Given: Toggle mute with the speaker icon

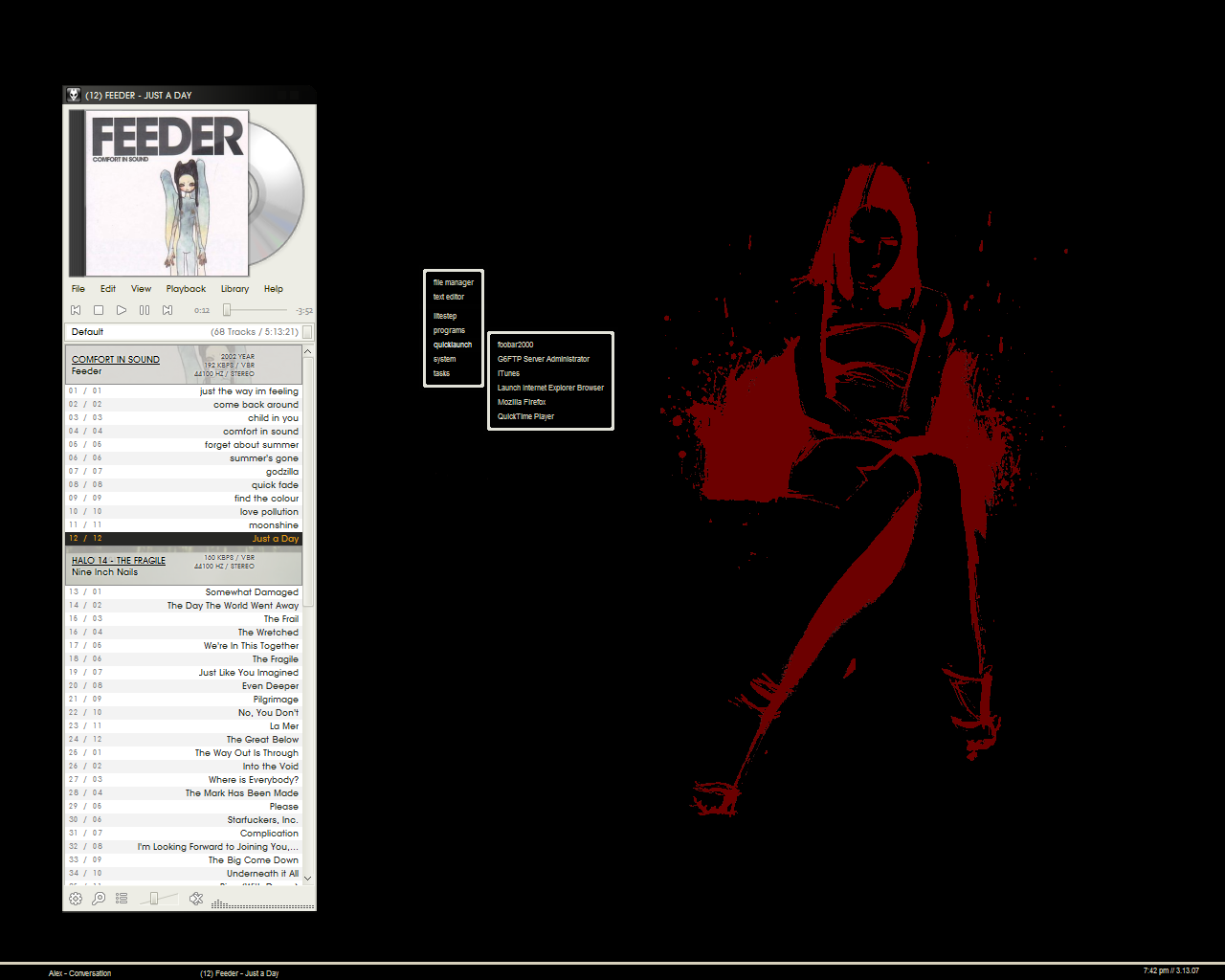Looking at the screenshot, I should (x=196, y=899).
